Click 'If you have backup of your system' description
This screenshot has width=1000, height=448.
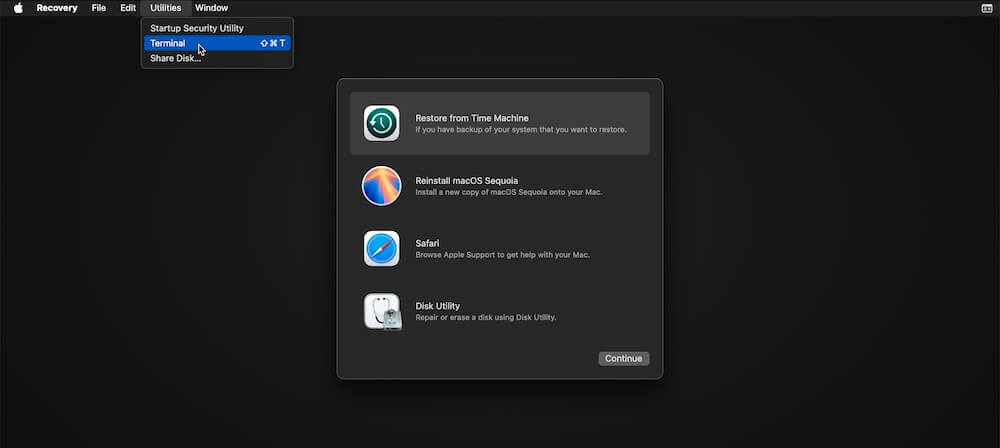pos(521,130)
